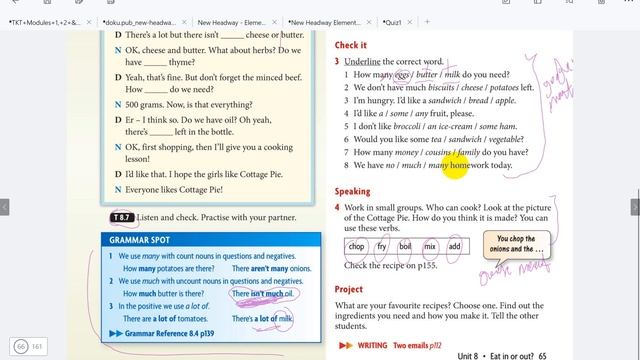
Task: Click sentence 'We have no / much / many homework'
Action: [x=433, y=165]
